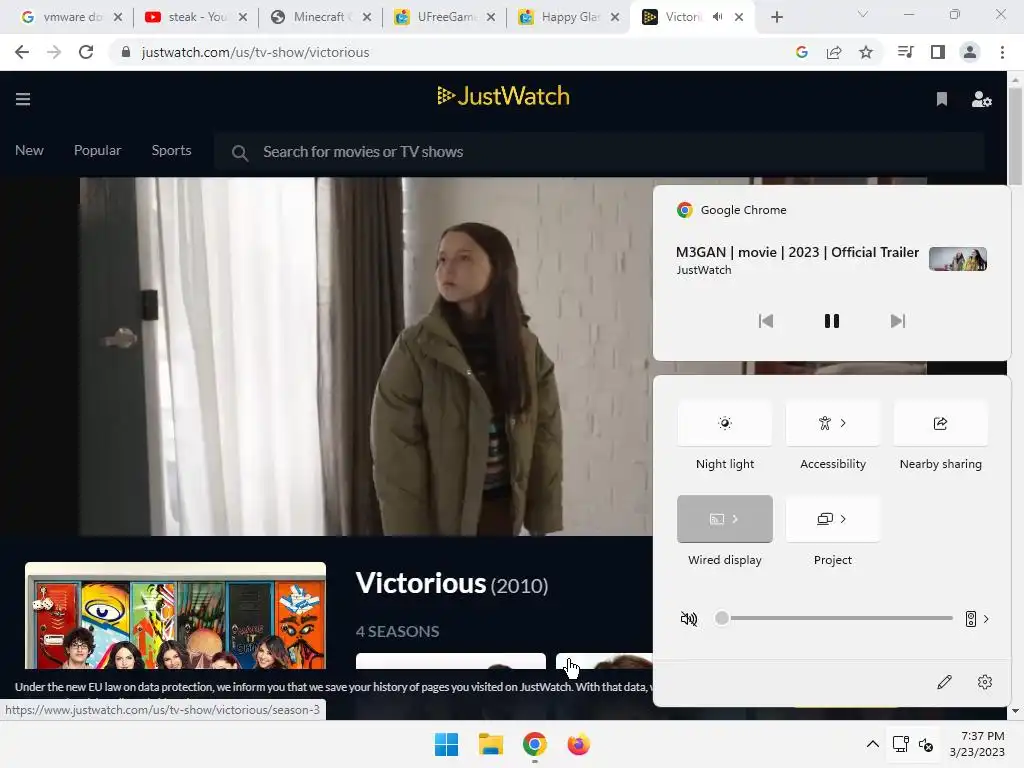Mute the Victorious tab audio icon

coord(717,17)
